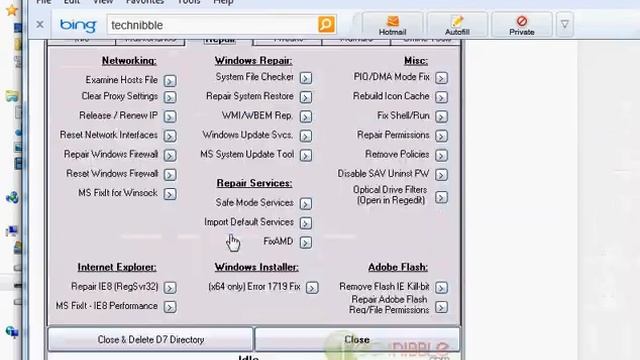Run Rebuild Icon Cache arrow button
Viewport: 640px width, 360px height.
[441, 97]
